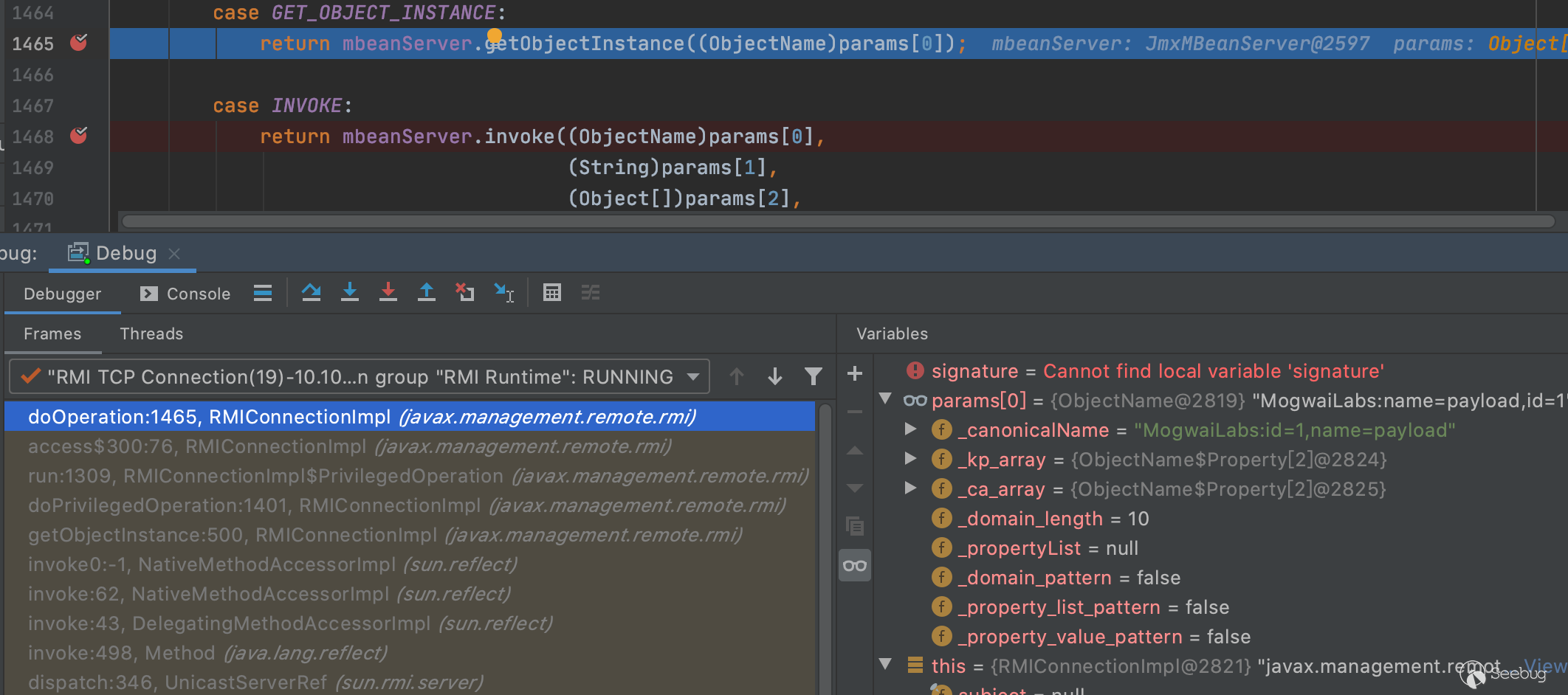1568x695 pixels.
Task: Toggle the breakpoint on line 1468
Action: click(x=78, y=136)
